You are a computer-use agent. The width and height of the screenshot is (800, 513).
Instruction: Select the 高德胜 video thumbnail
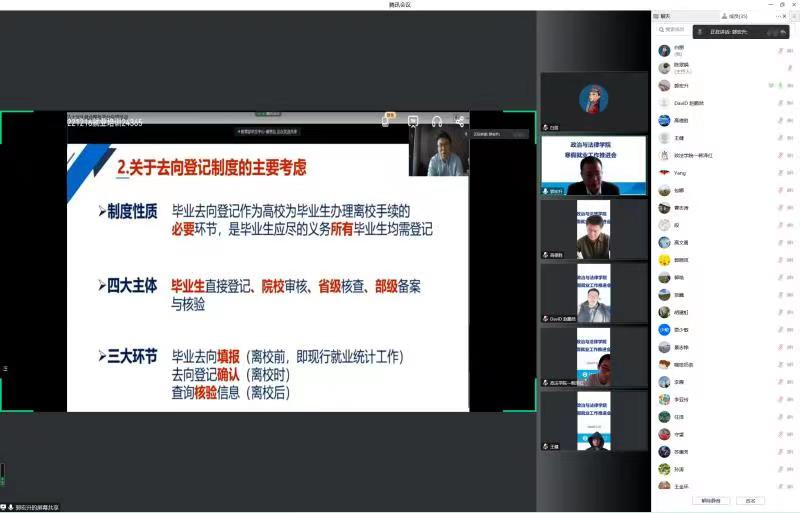click(593, 229)
